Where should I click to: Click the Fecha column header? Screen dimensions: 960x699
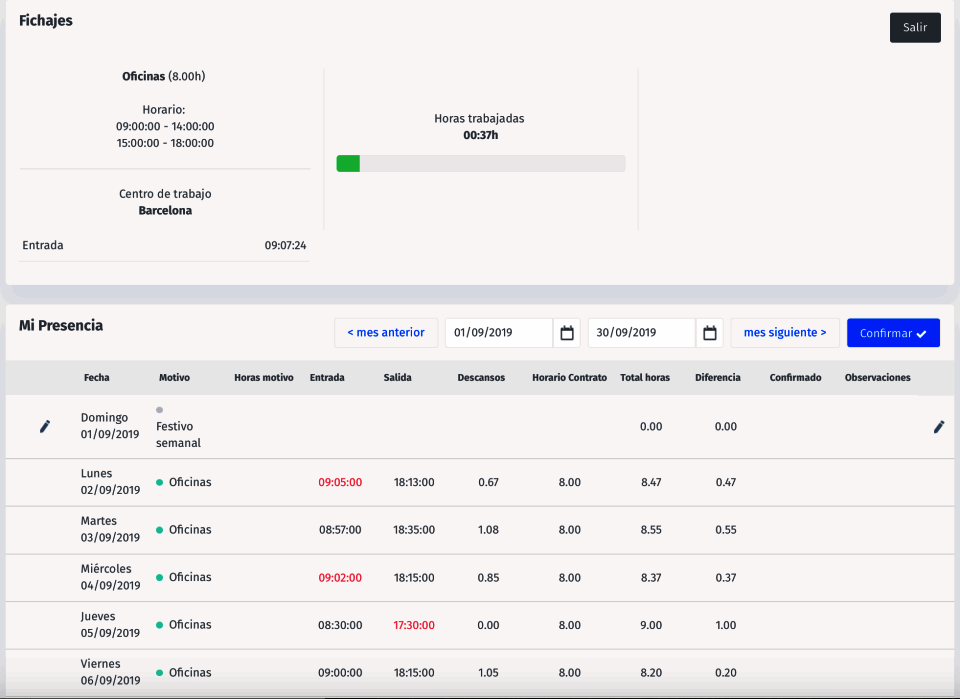click(97, 378)
